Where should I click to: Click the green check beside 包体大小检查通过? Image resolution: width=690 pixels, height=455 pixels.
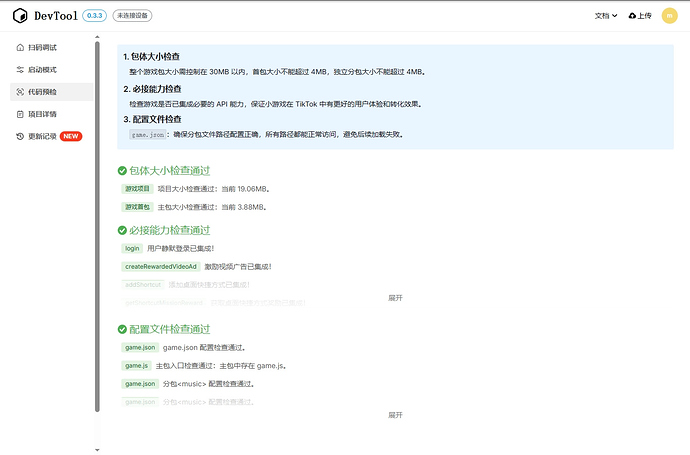(x=122, y=171)
